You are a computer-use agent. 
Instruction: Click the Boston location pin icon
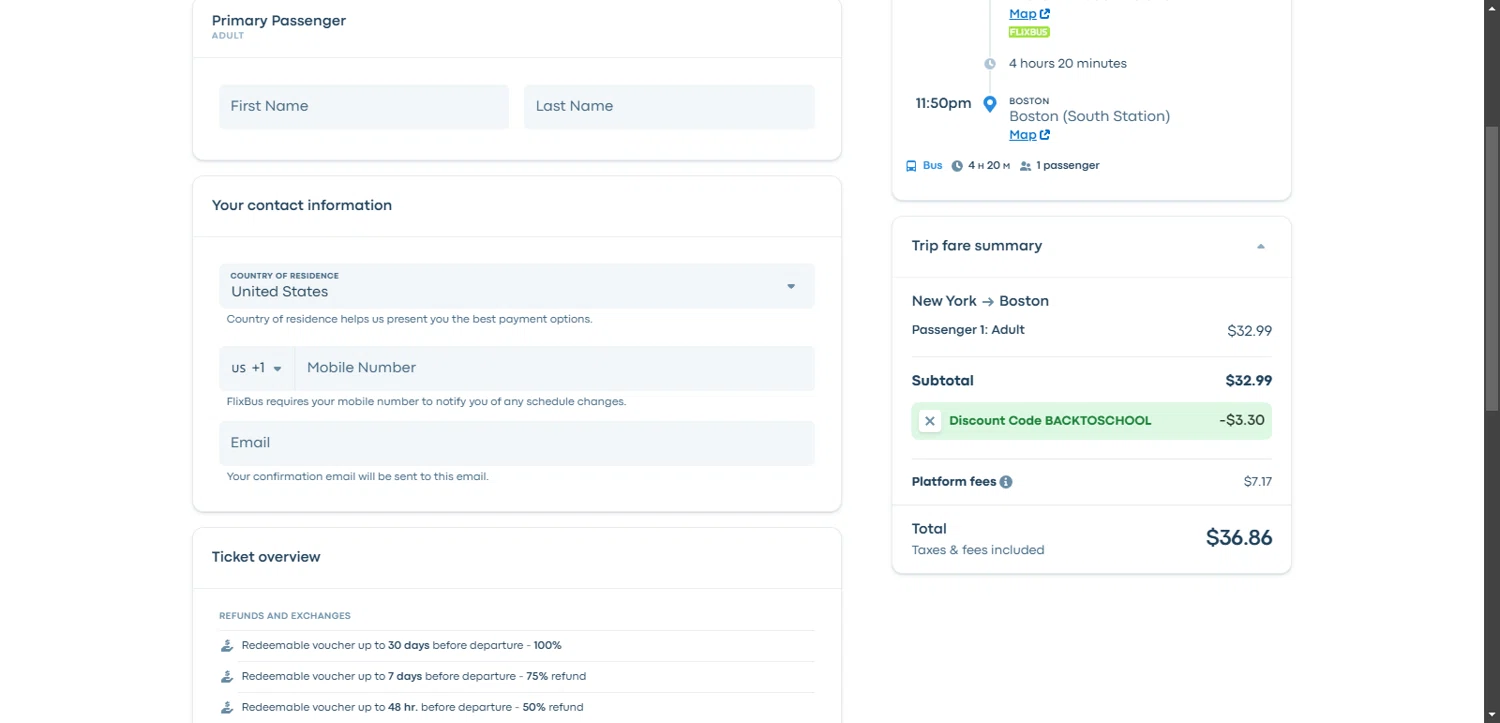click(990, 104)
